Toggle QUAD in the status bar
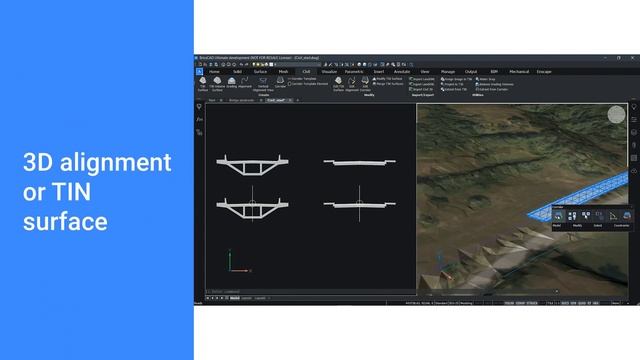The image size is (640, 360). coord(581,303)
